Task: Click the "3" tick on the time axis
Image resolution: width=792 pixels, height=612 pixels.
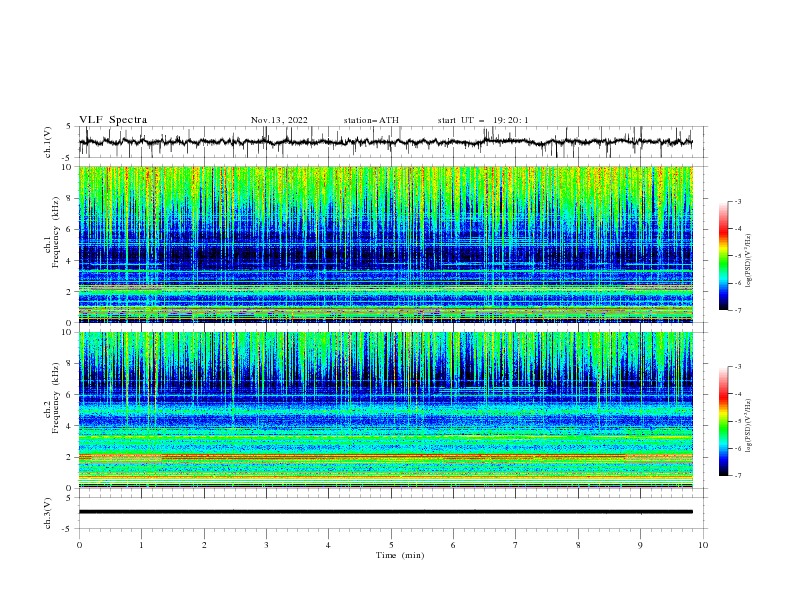Action: [x=266, y=545]
